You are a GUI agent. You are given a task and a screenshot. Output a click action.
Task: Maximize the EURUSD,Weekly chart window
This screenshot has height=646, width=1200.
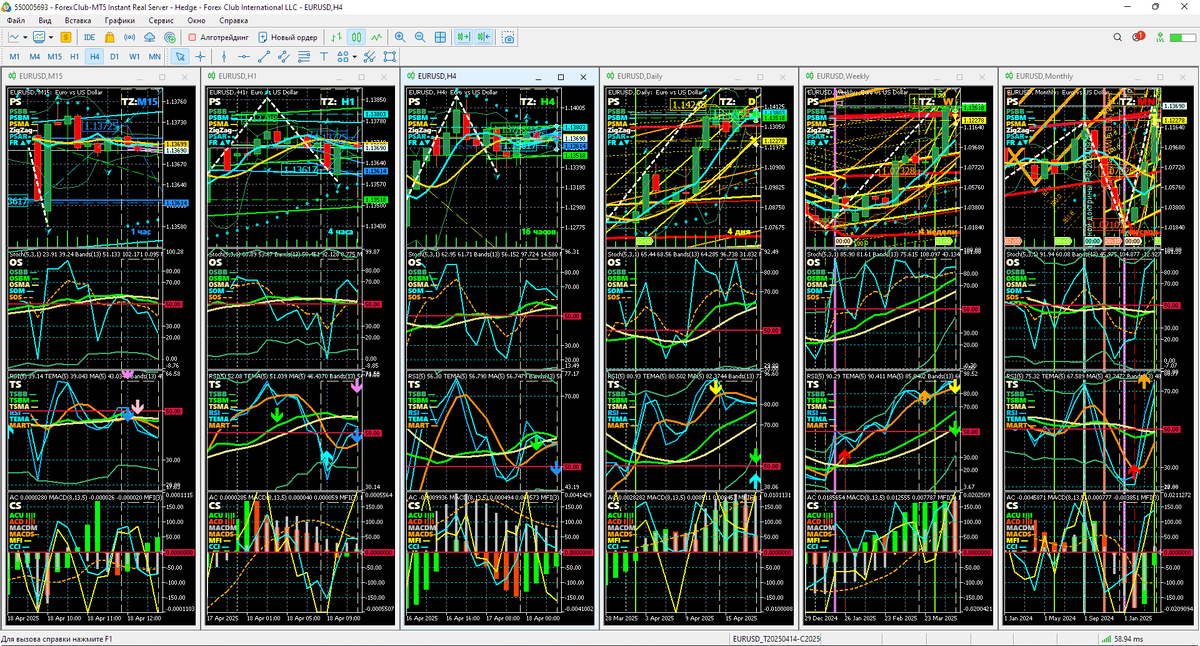(962, 76)
